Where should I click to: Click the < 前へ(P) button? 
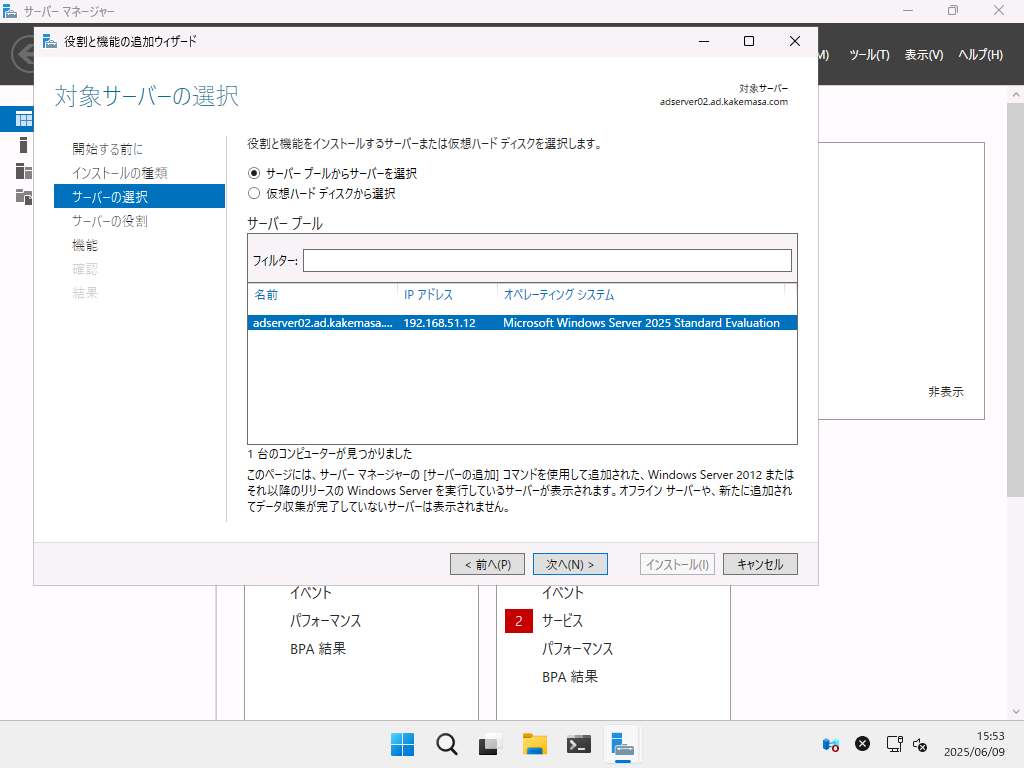click(487, 564)
